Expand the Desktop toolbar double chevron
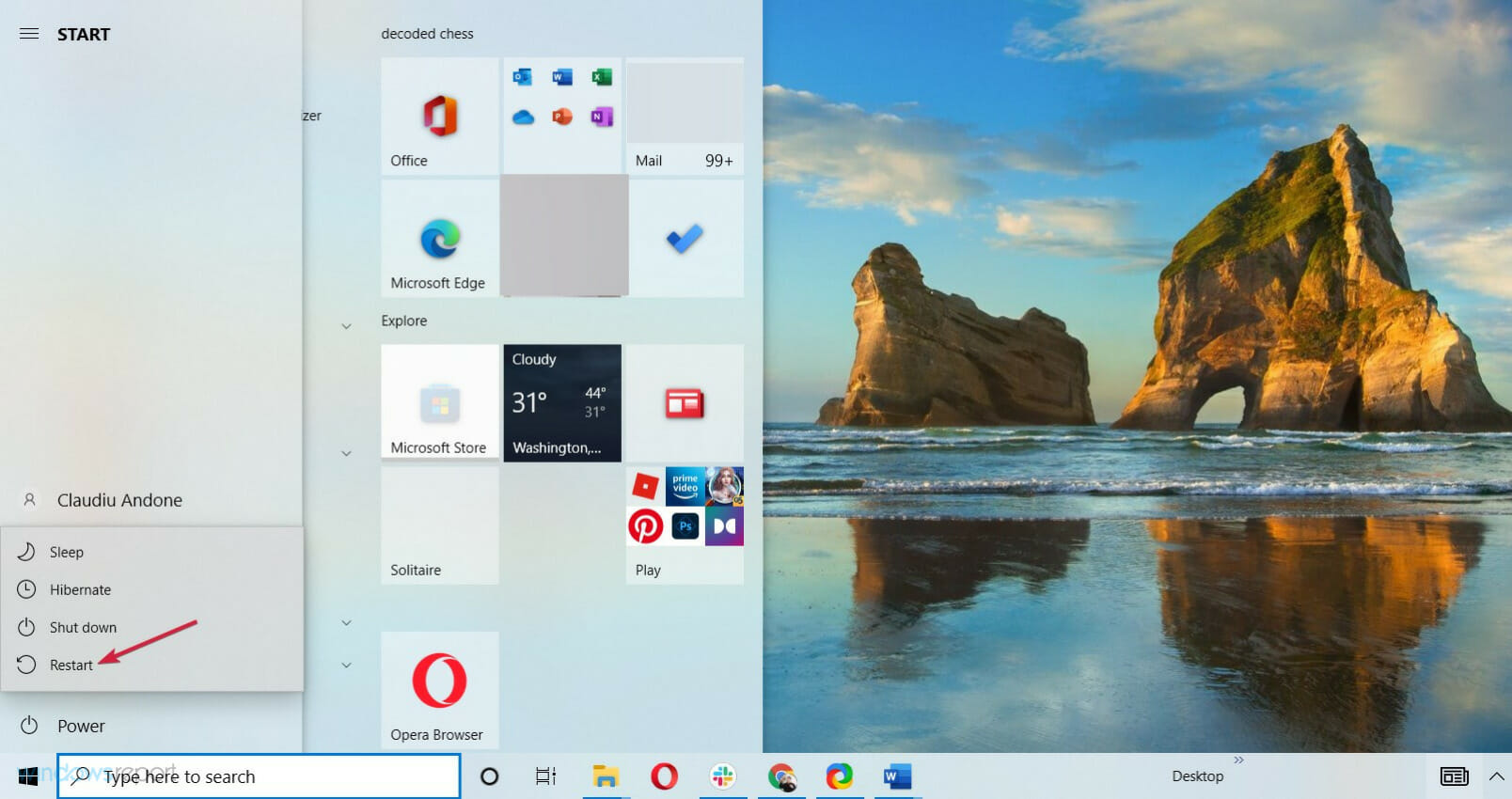Image resolution: width=1512 pixels, height=799 pixels. point(1238,760)
